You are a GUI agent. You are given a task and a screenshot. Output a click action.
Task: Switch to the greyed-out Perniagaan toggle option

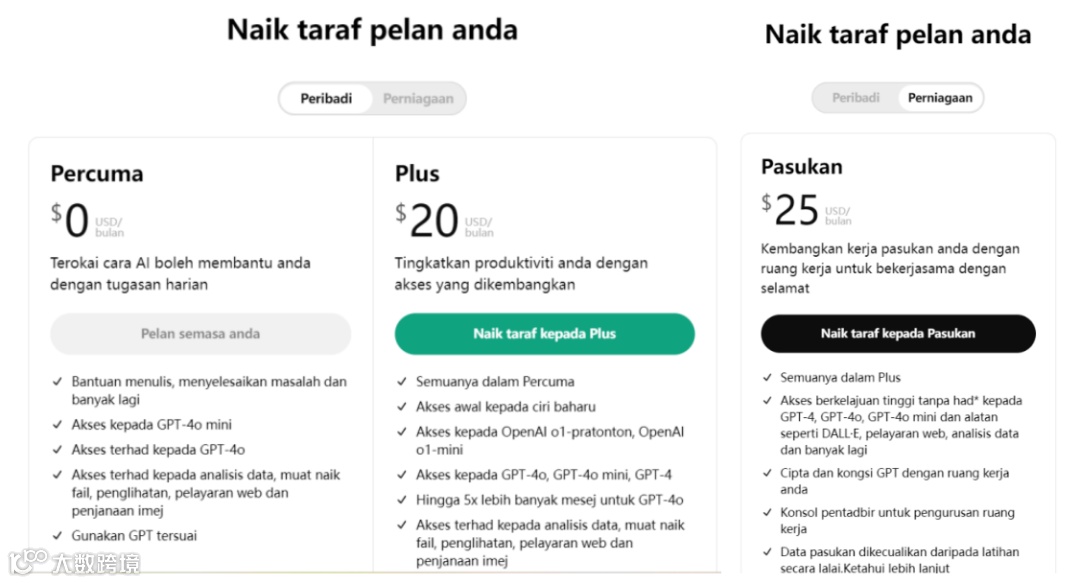tap(418, 99)
